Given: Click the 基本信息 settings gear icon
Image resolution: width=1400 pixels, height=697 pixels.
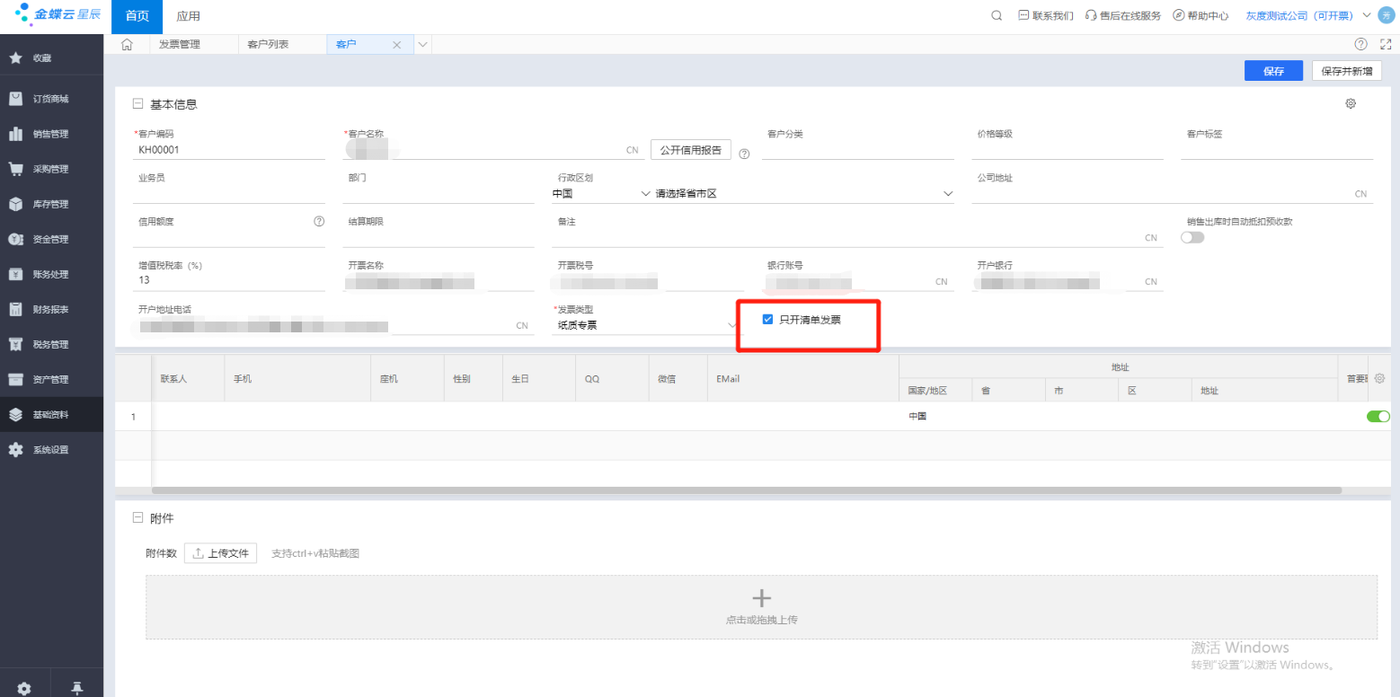Looking at the screenshot, I should coord(1350,104).
